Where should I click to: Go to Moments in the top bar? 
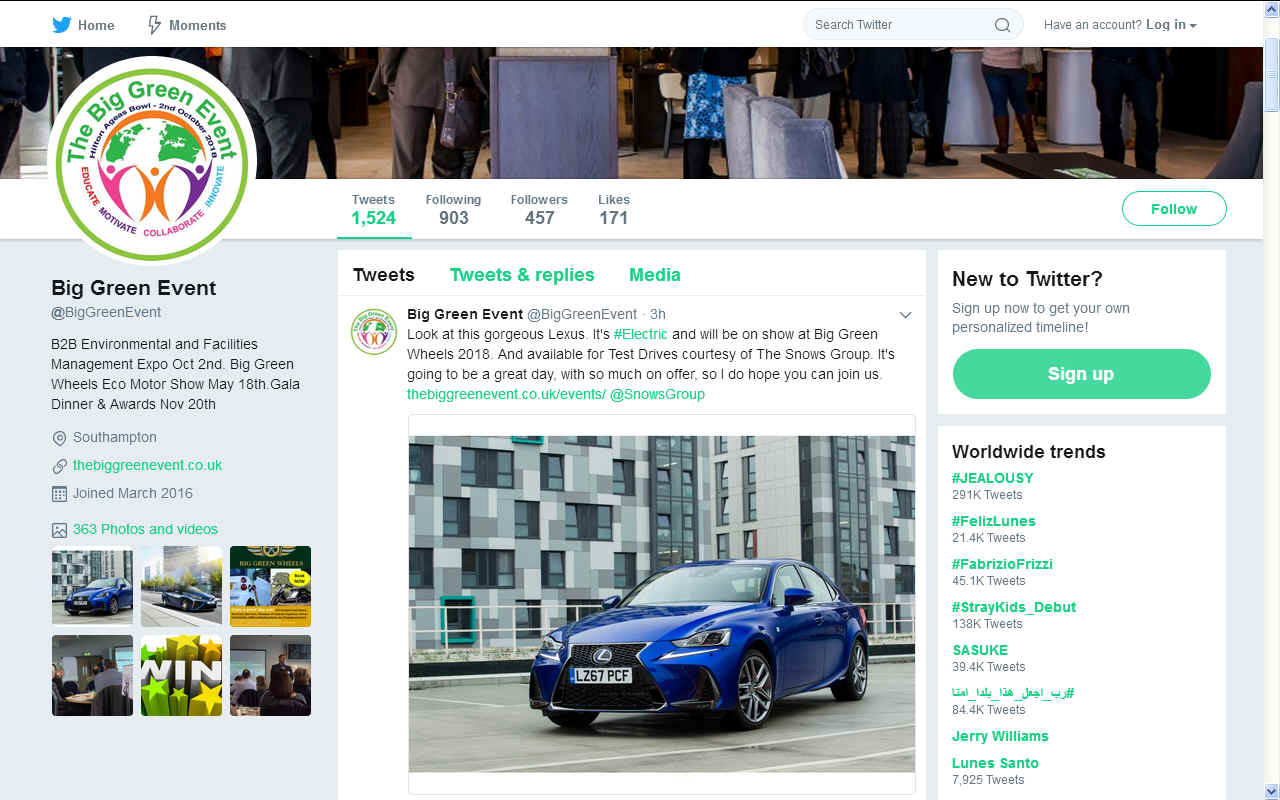point(187,25)
